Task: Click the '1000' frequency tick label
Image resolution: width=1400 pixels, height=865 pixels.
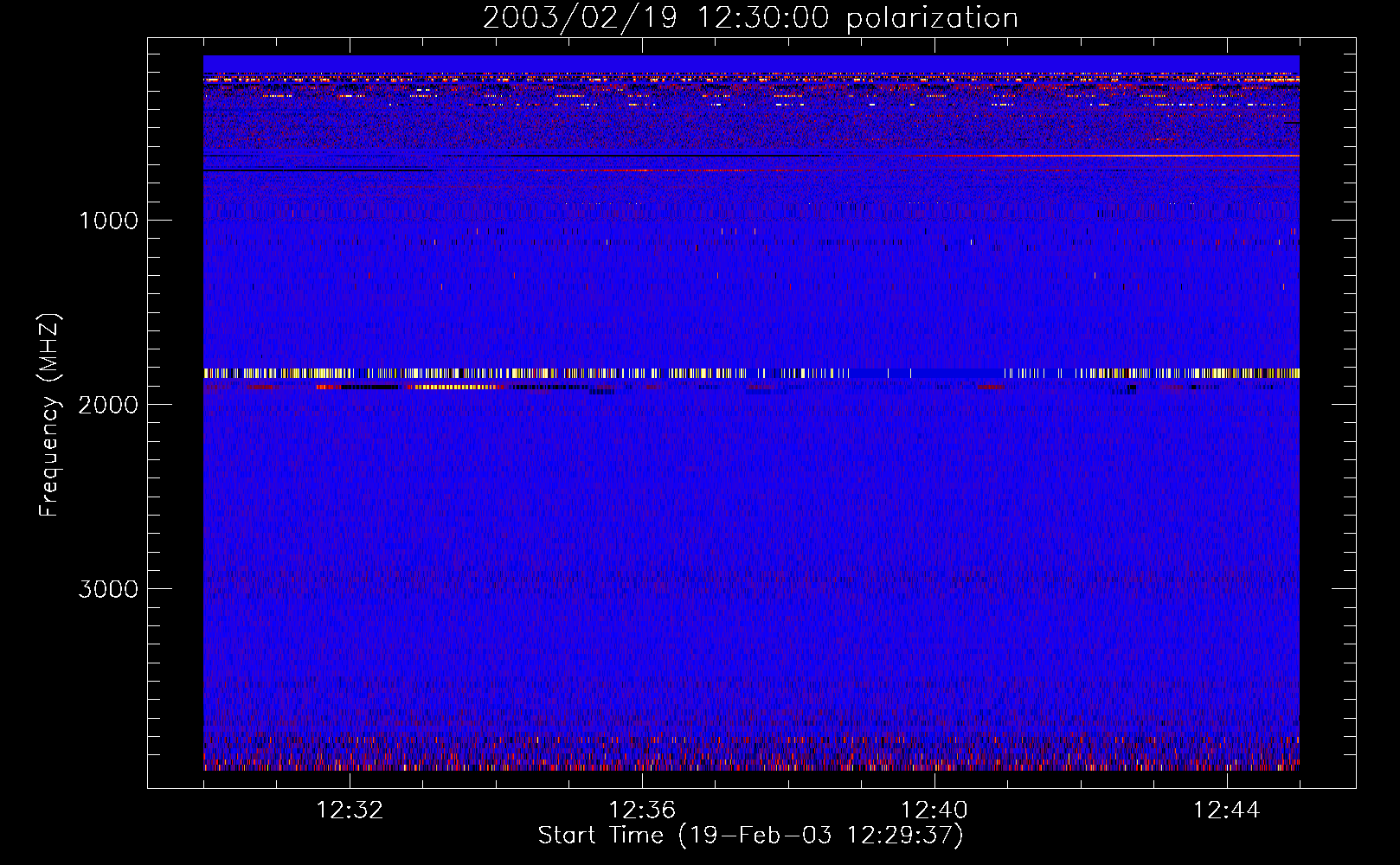Action: [x=108, y=221]
